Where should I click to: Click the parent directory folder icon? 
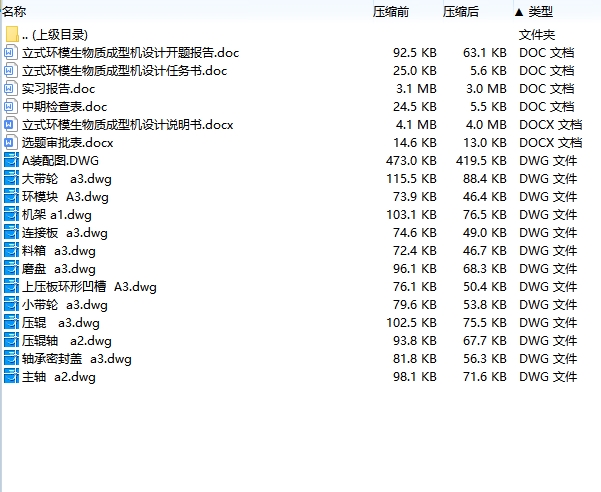coord(12,34)
